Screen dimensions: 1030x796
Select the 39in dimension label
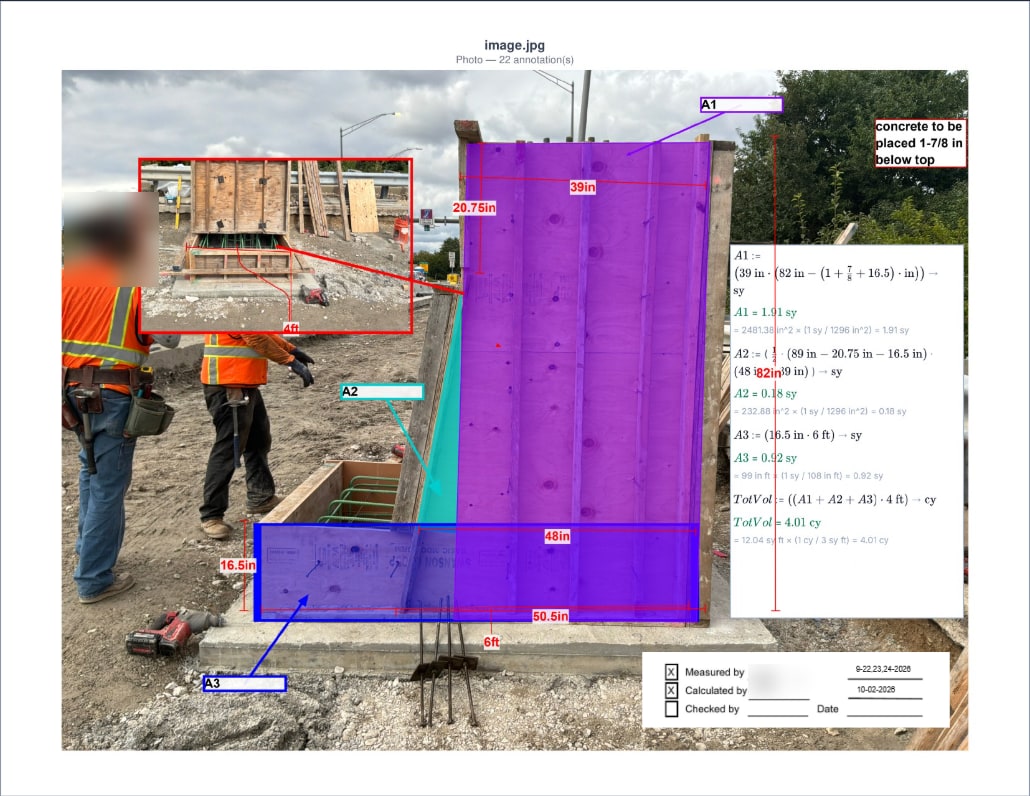(583, 187)
